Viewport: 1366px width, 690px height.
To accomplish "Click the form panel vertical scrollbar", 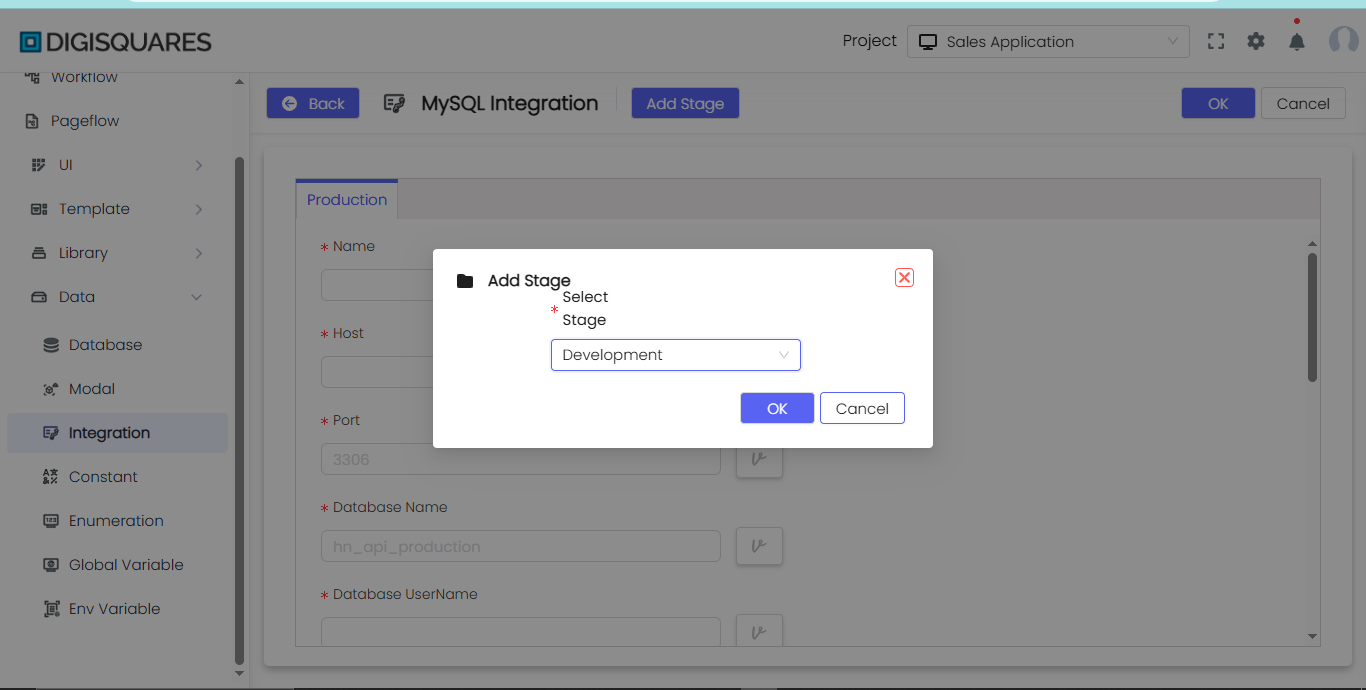I will pyautogui.click(x=1312, y=317).
